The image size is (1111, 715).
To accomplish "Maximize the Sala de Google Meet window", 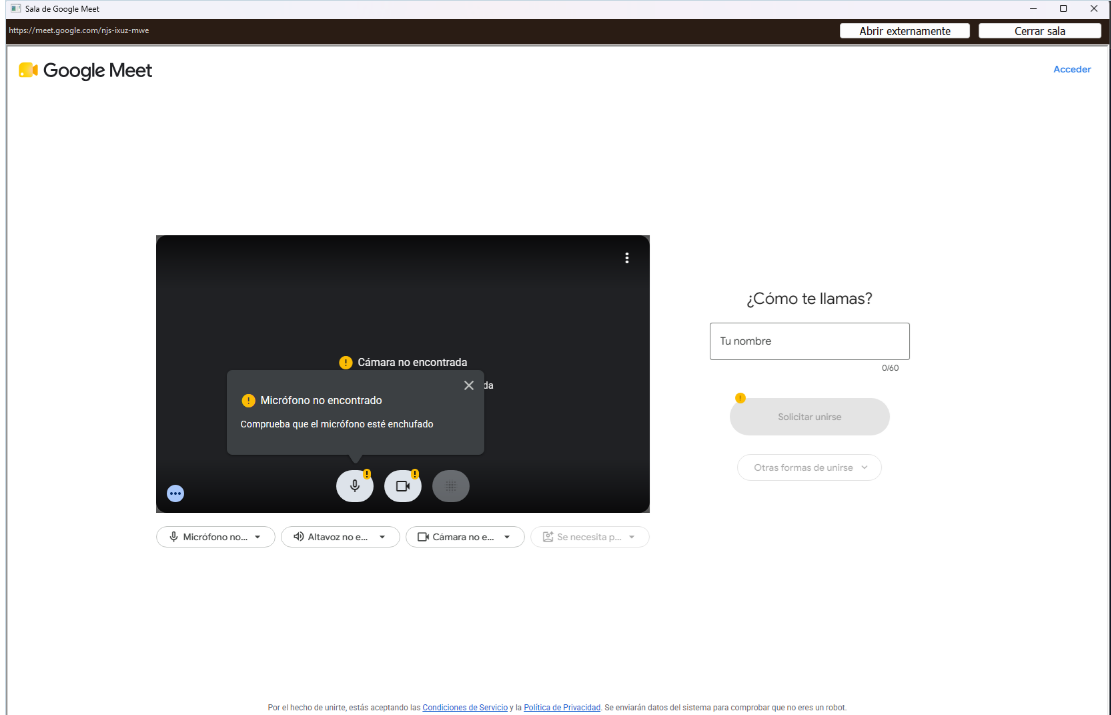I will coord(1063,9).
